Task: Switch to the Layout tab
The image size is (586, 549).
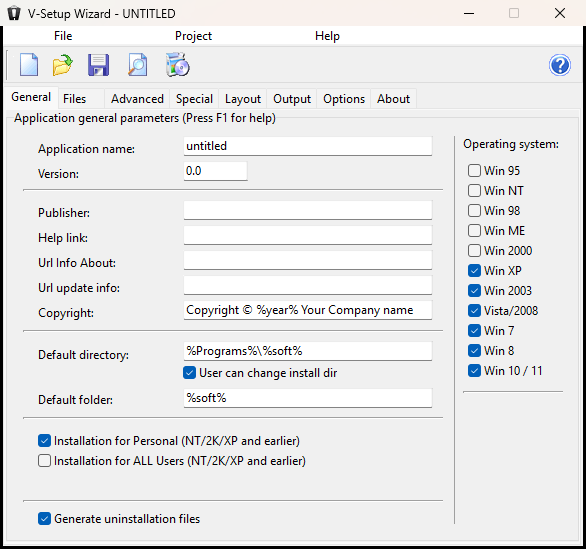Action: [243, 99]
